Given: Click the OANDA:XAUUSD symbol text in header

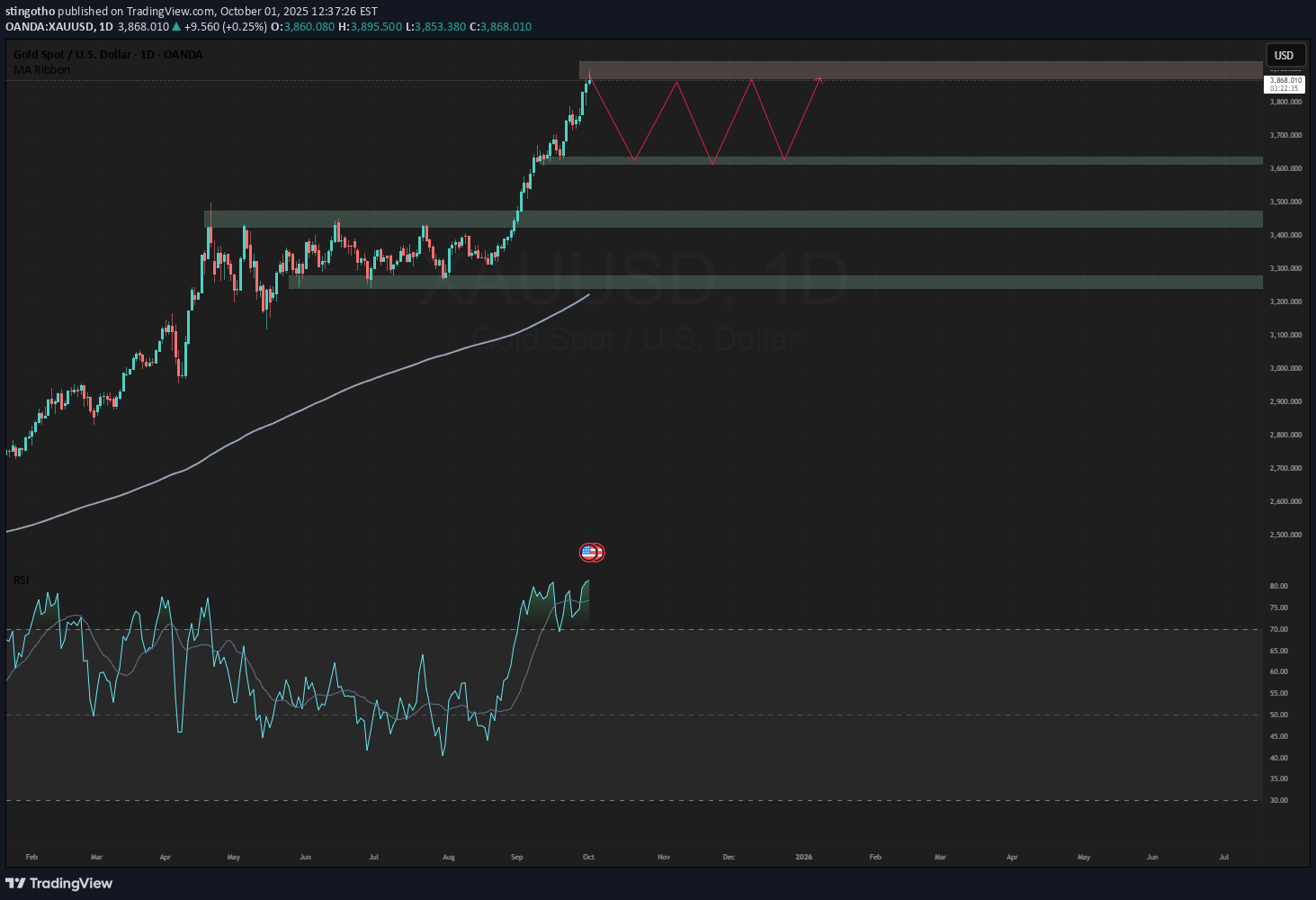Looking at the screenshot, I should click(49, 27).
